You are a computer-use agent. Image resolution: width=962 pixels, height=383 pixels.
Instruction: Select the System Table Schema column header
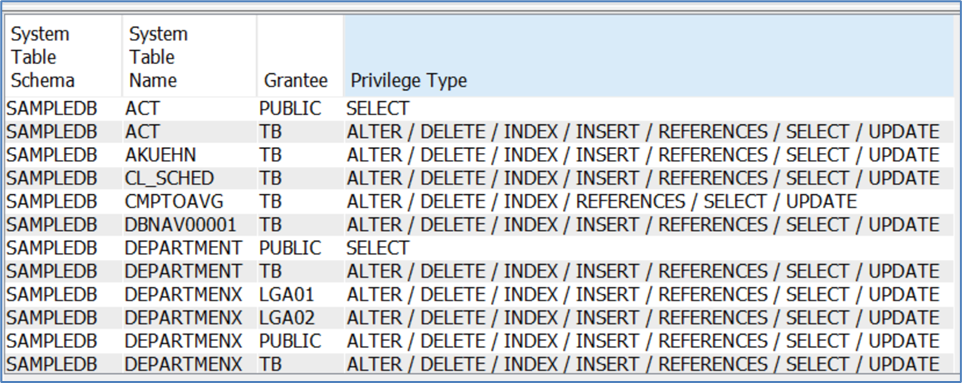63,56
